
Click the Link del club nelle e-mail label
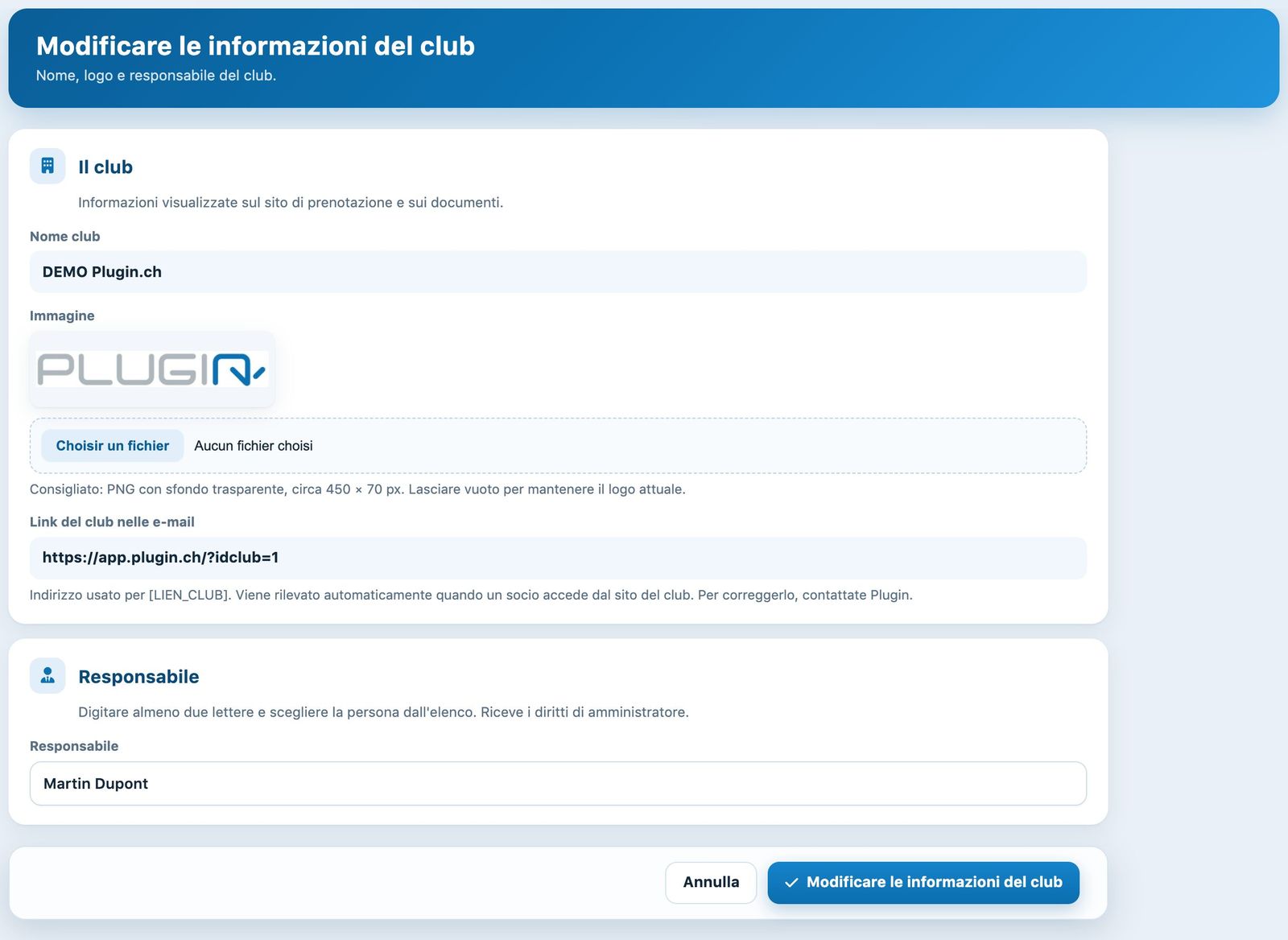point(112,522)
